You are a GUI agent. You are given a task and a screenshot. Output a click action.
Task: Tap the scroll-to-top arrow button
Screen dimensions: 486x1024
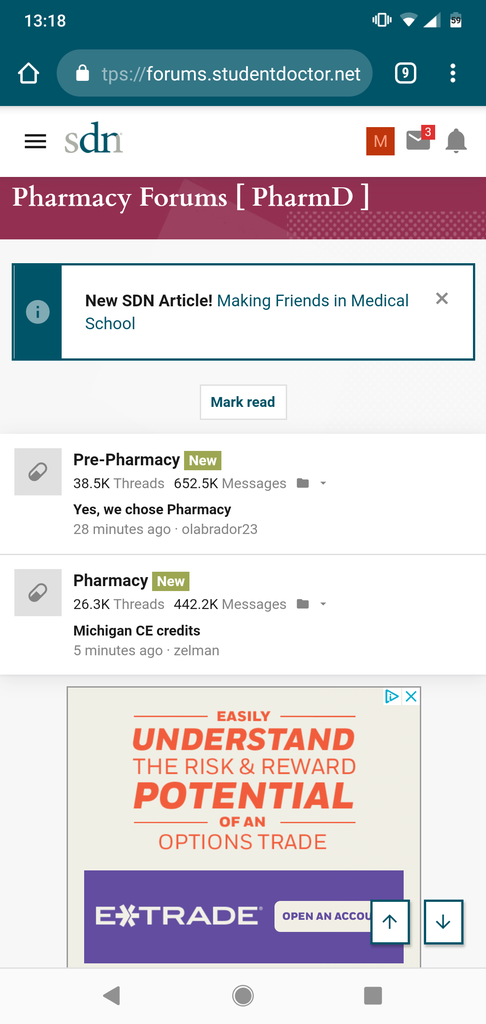click(390, 921)
